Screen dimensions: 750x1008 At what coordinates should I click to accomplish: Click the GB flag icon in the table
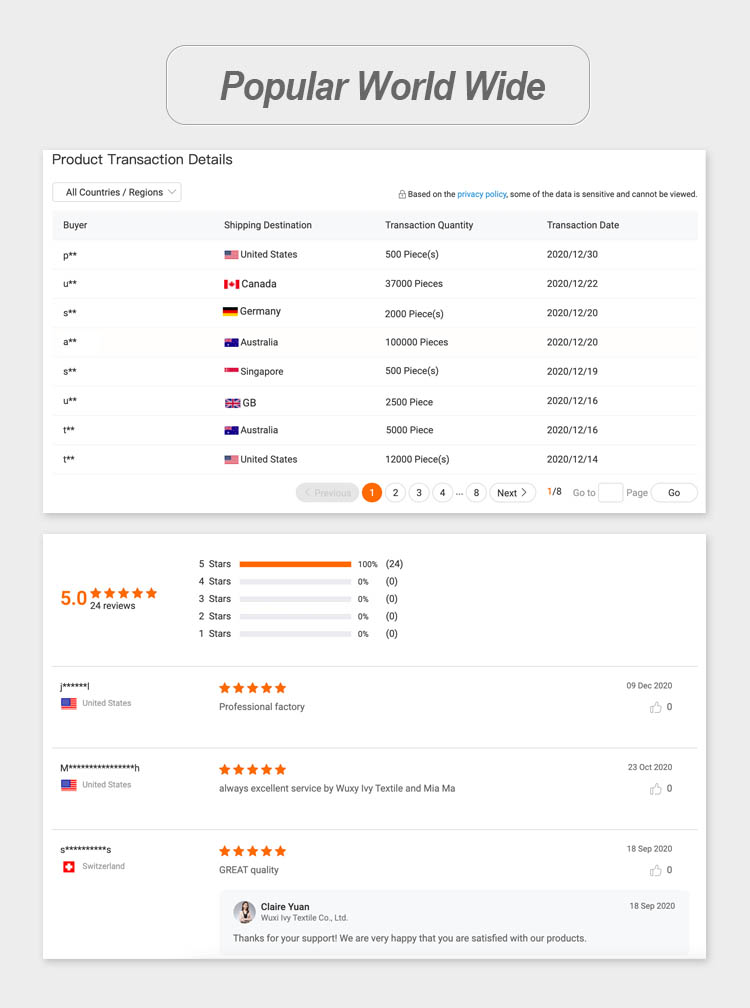pos(232,403)
